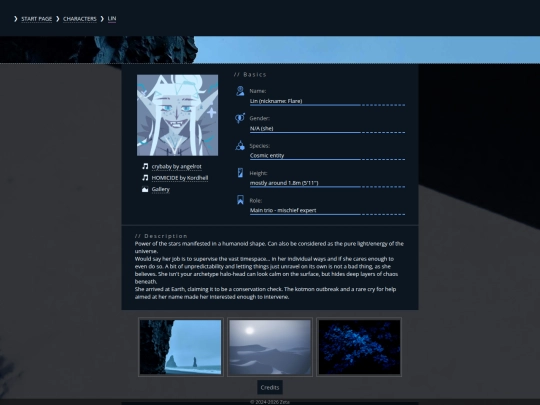Click the 'Name:' field label
The height and width of the screenshot is (405, 540).
point(258,91)
